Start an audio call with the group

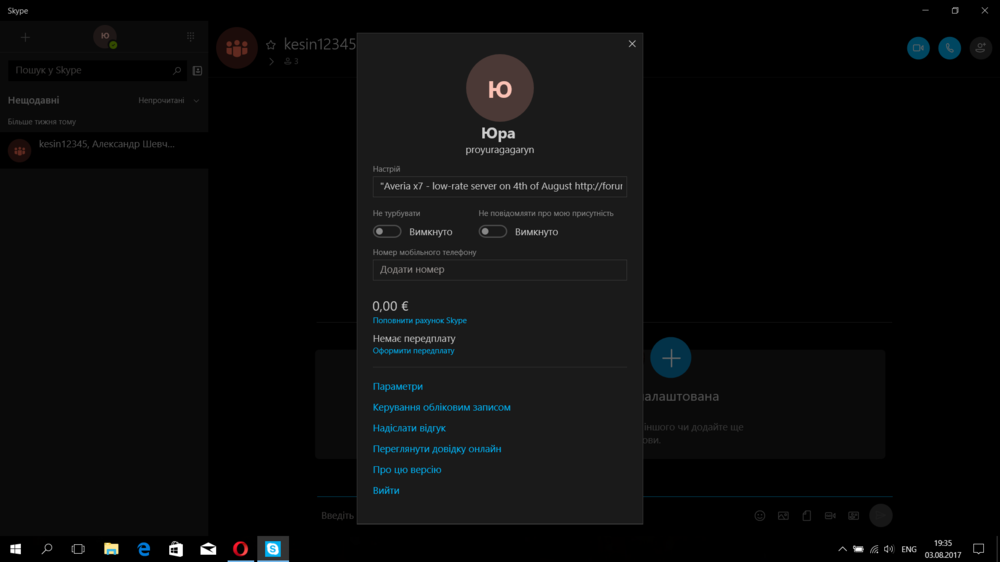(x=949, y=47)
